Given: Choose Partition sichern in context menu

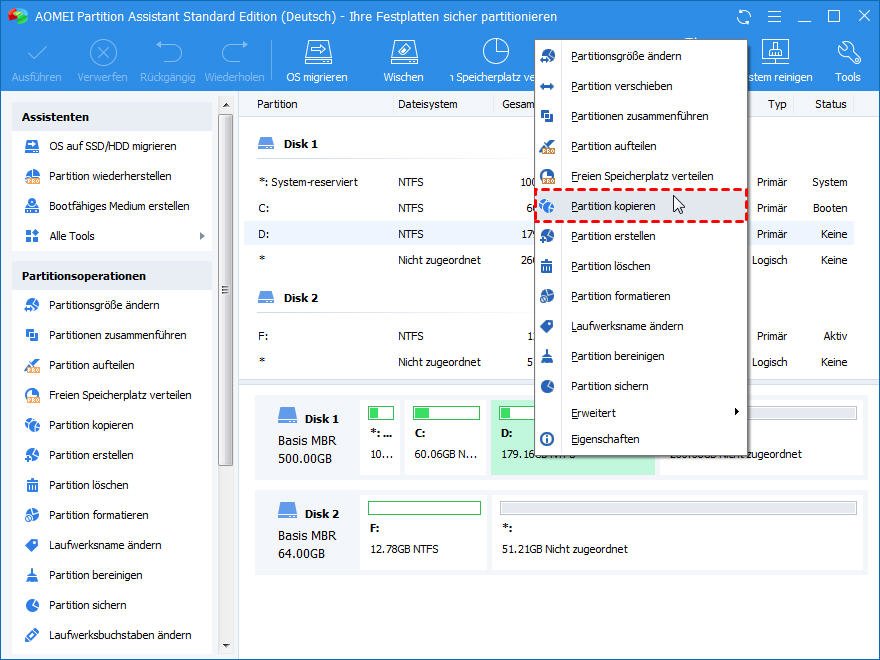Looking at the screenshot, I should pos(641,386).
